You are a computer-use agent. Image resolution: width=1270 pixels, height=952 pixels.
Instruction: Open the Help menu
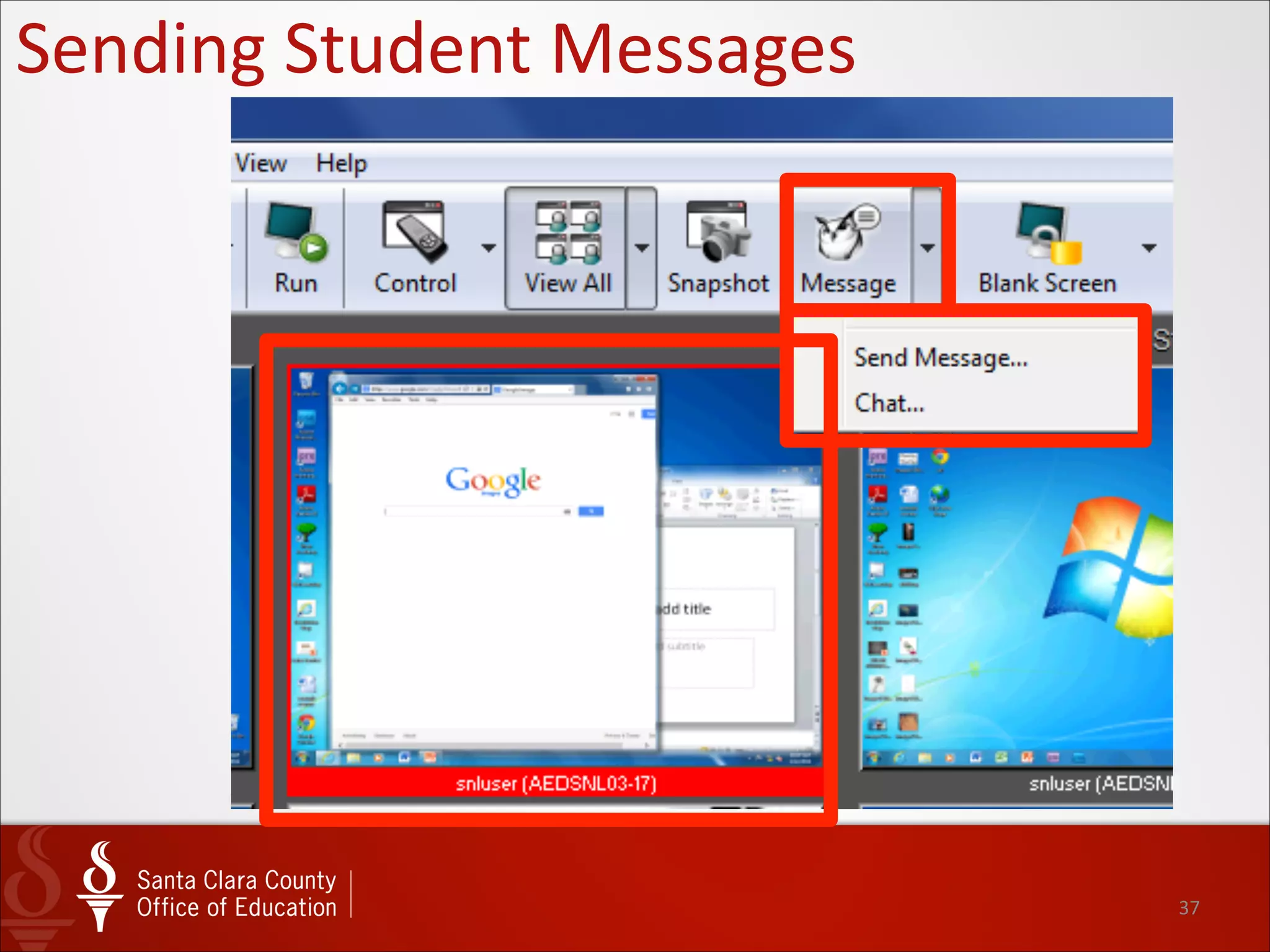[342, 164]
